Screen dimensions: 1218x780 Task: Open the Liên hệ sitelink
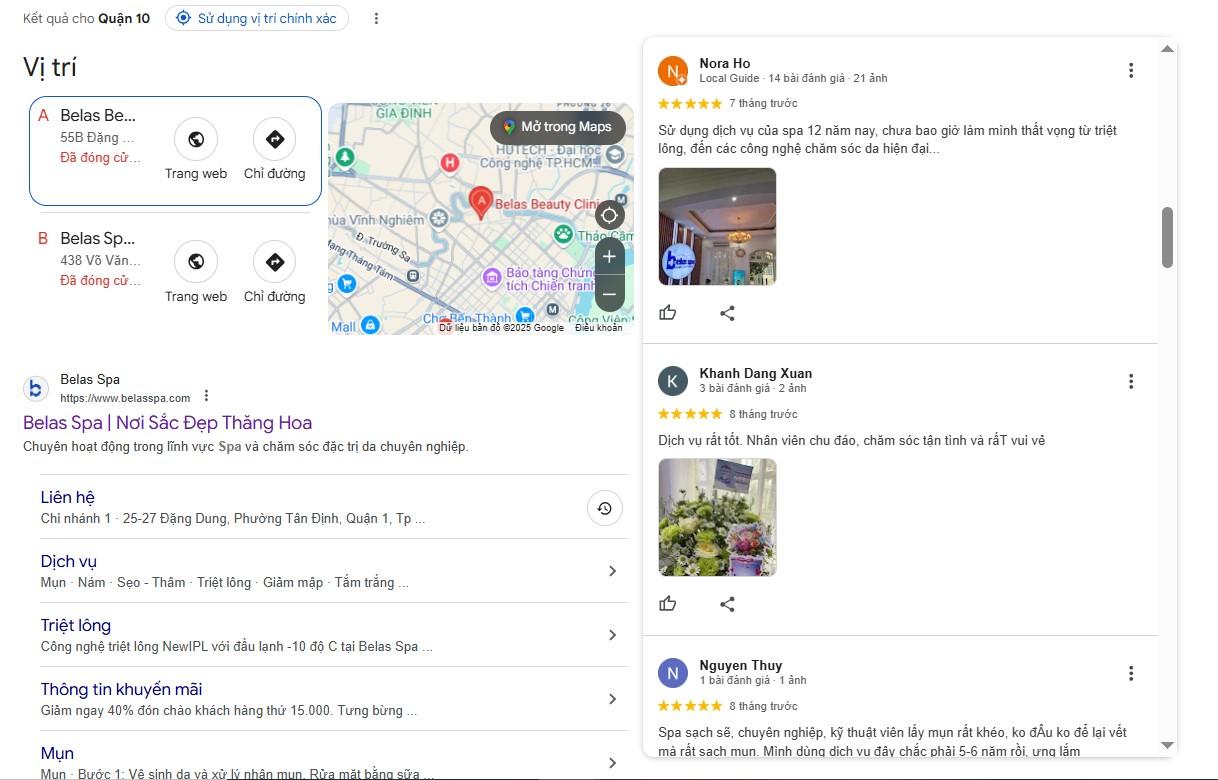pos(68,497)
